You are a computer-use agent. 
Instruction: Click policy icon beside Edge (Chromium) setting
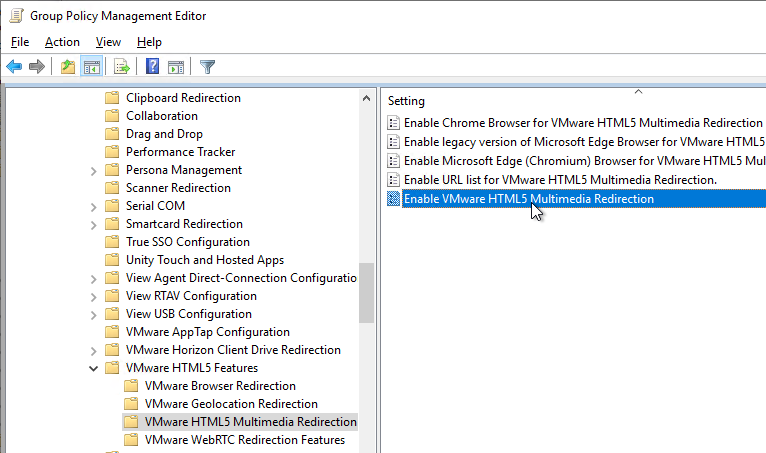click(x=393, y=161)
